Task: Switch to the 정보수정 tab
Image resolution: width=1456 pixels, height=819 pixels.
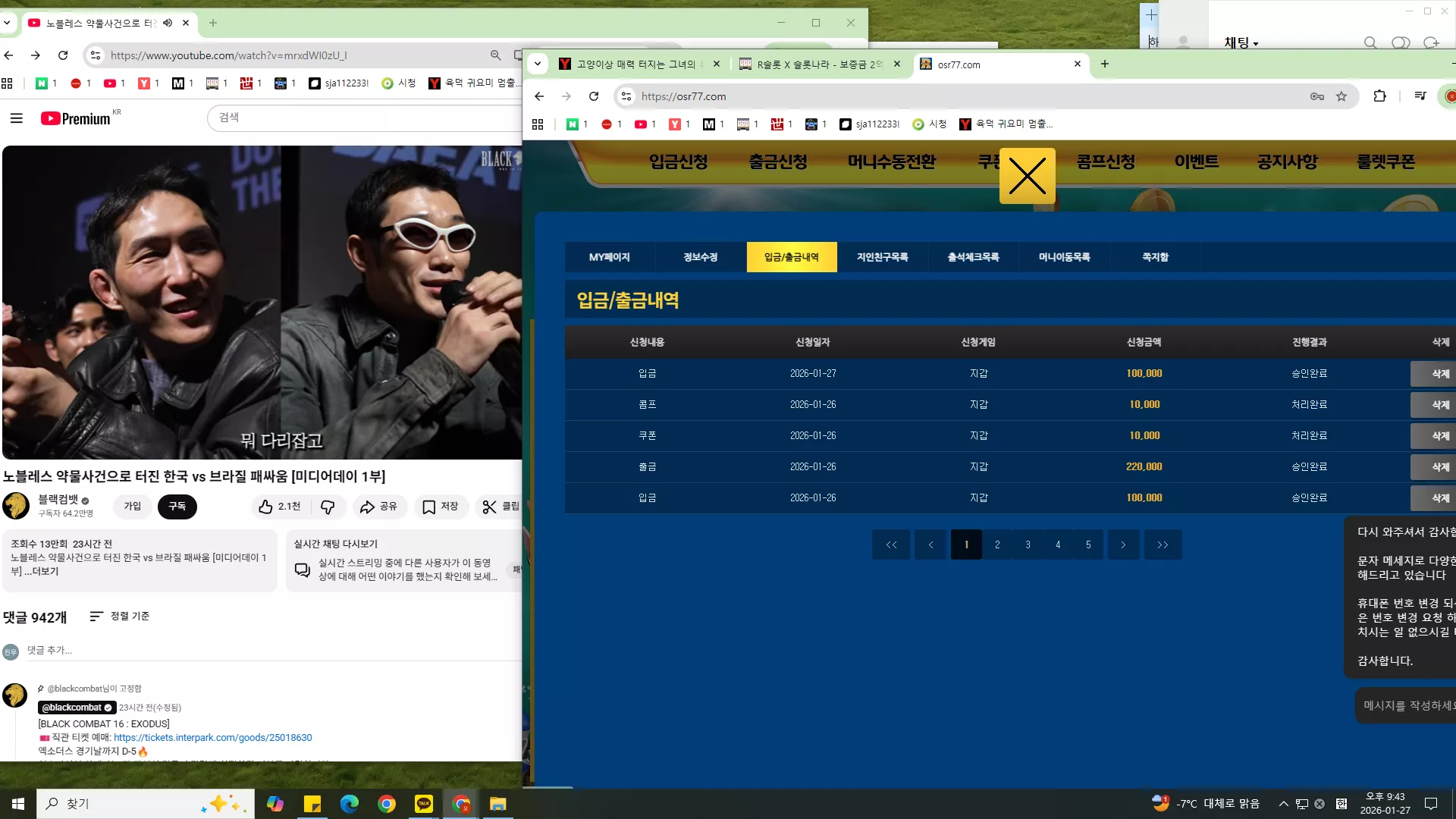Action: click(x=701, y=257)
